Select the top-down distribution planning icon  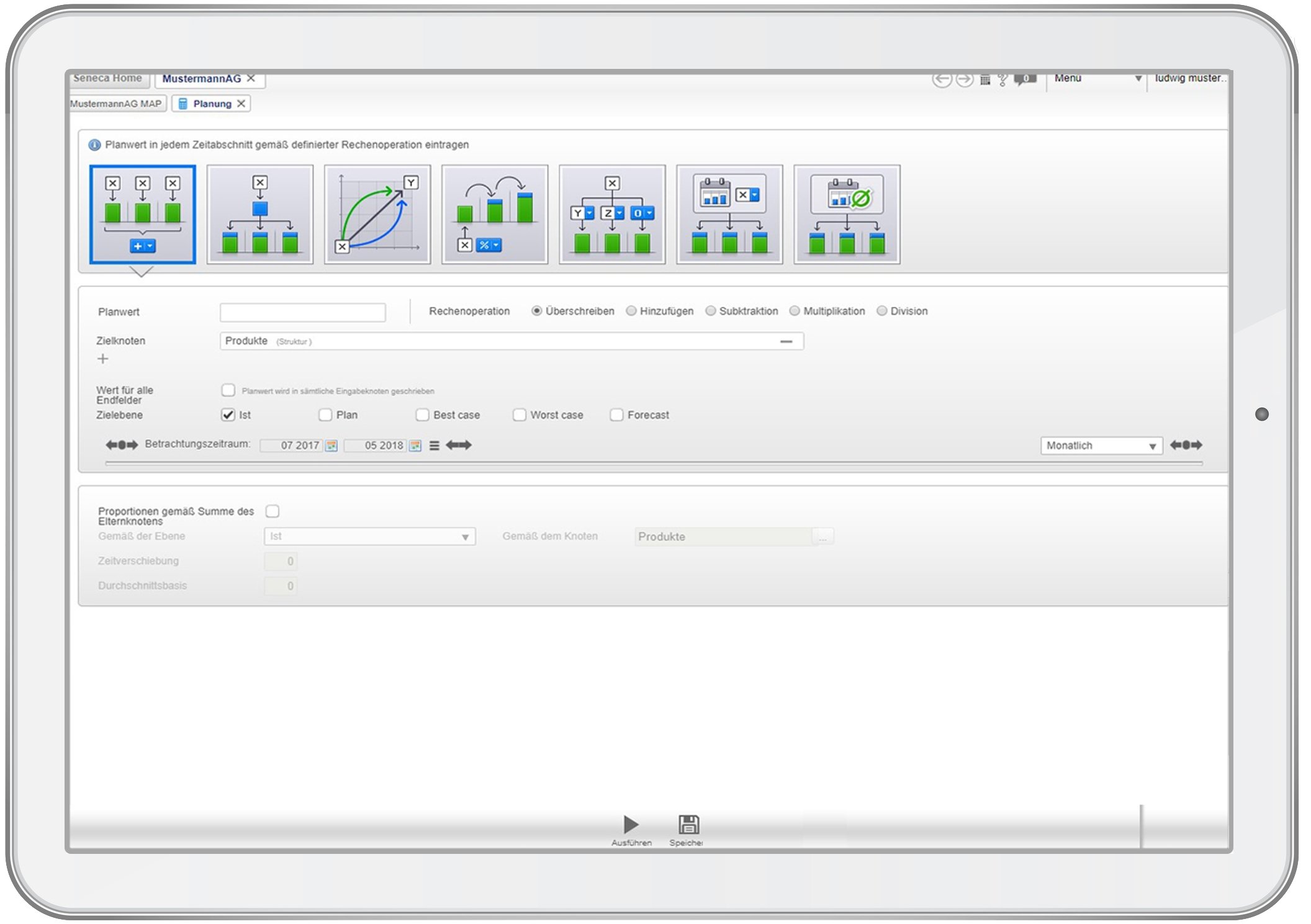pyautogui.click(x=259, y=214)
